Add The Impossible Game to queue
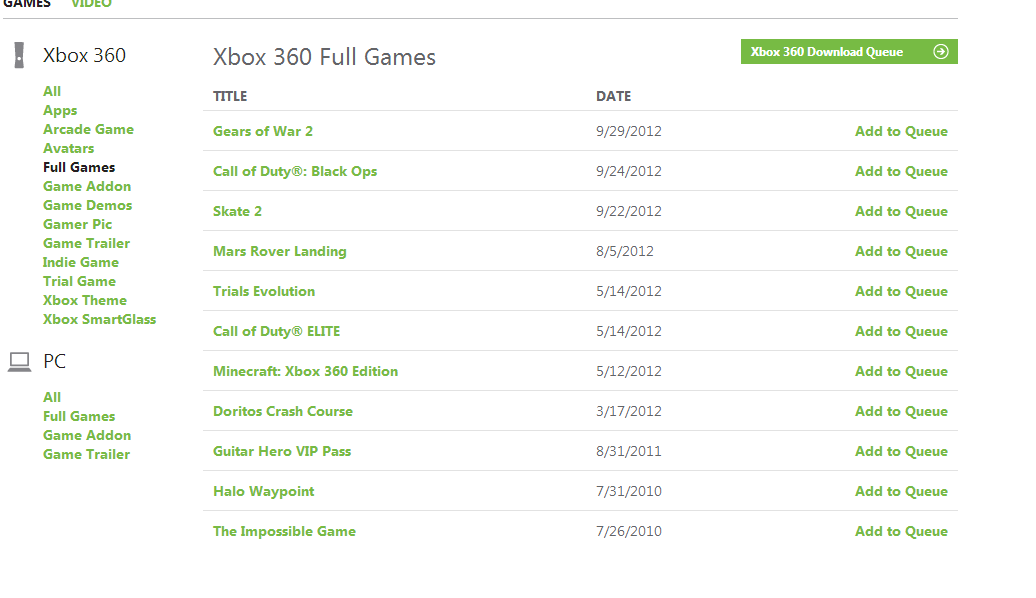 click(901, 531)
